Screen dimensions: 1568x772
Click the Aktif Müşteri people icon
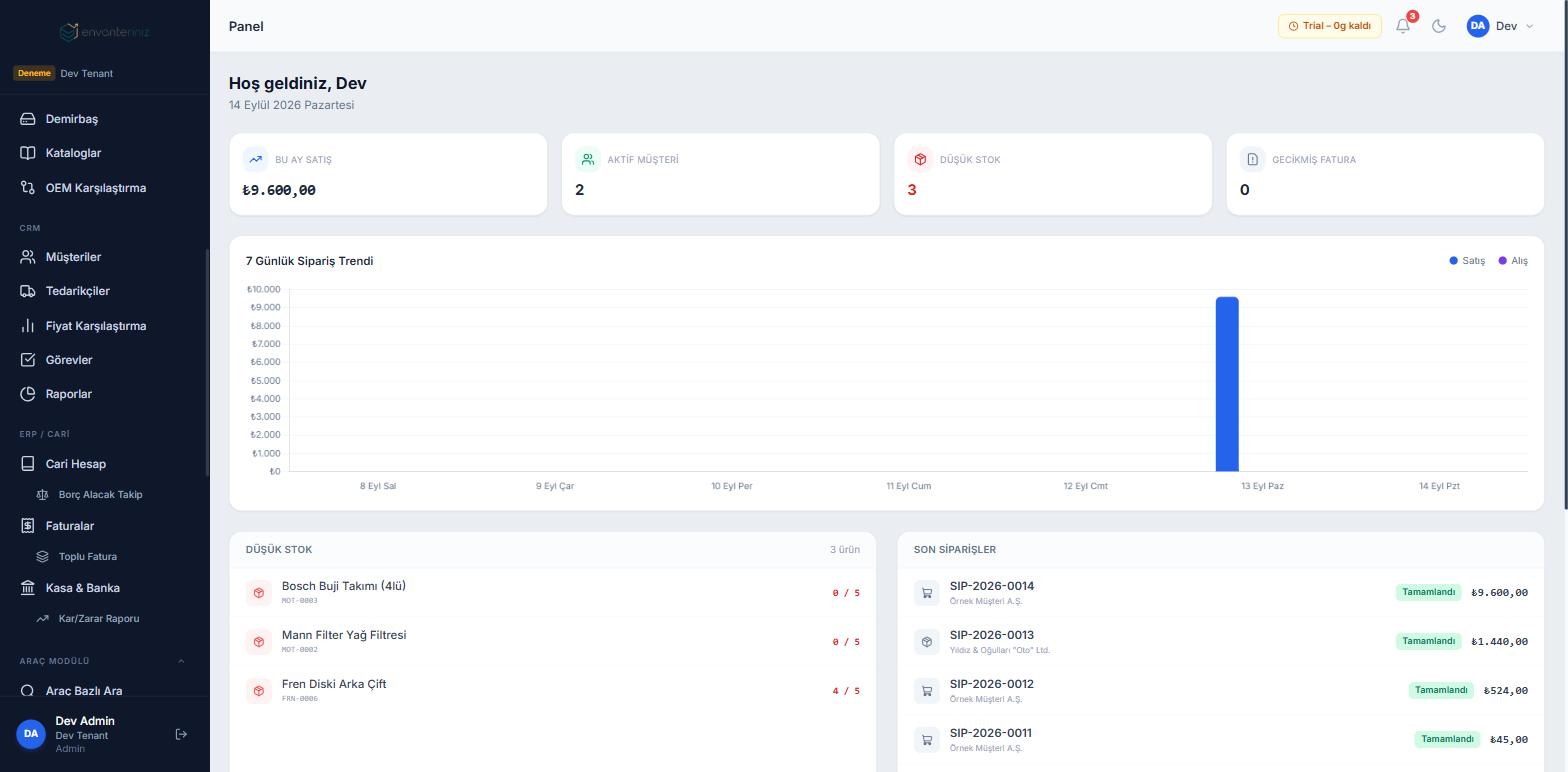tap(588, 159)
